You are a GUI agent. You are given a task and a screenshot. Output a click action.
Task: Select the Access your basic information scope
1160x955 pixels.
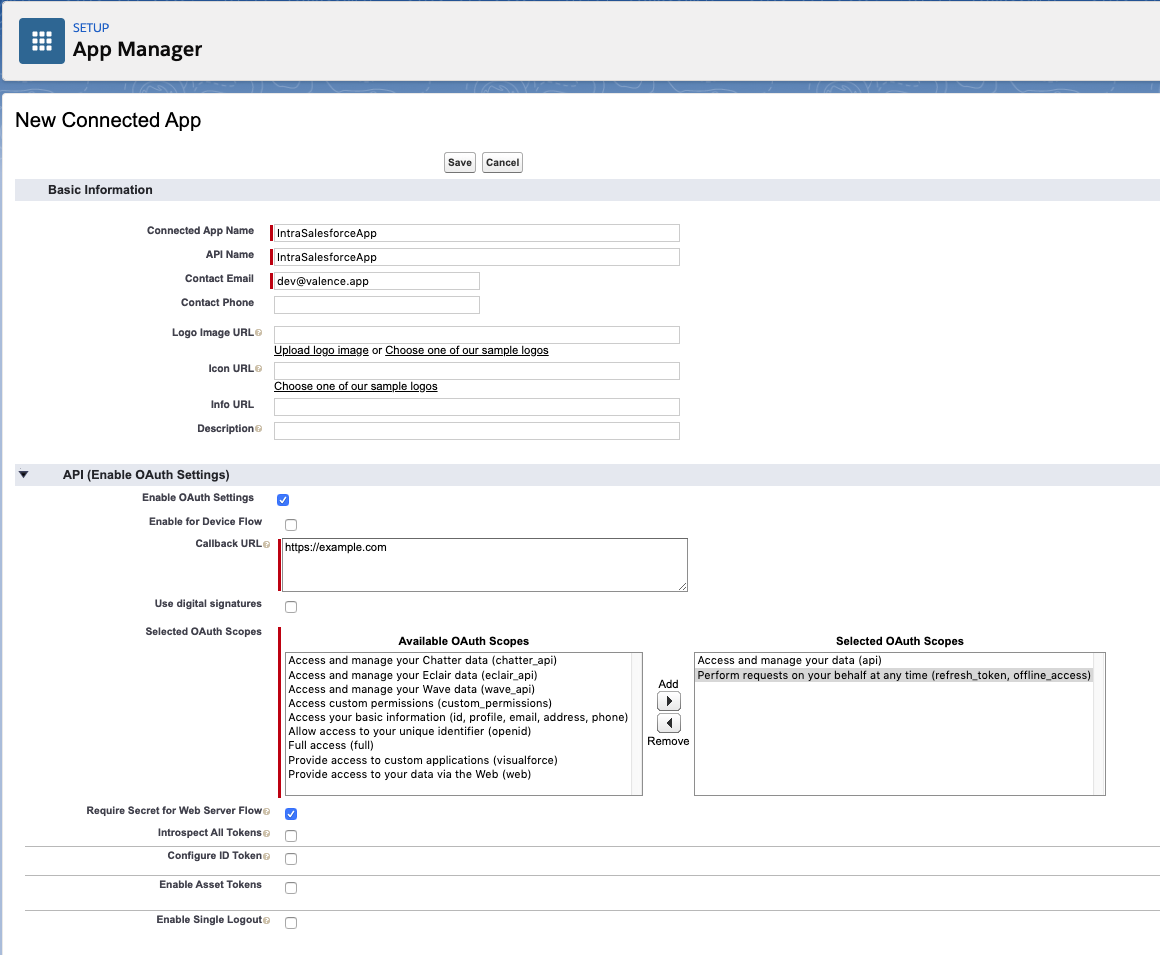coord(458,718)
